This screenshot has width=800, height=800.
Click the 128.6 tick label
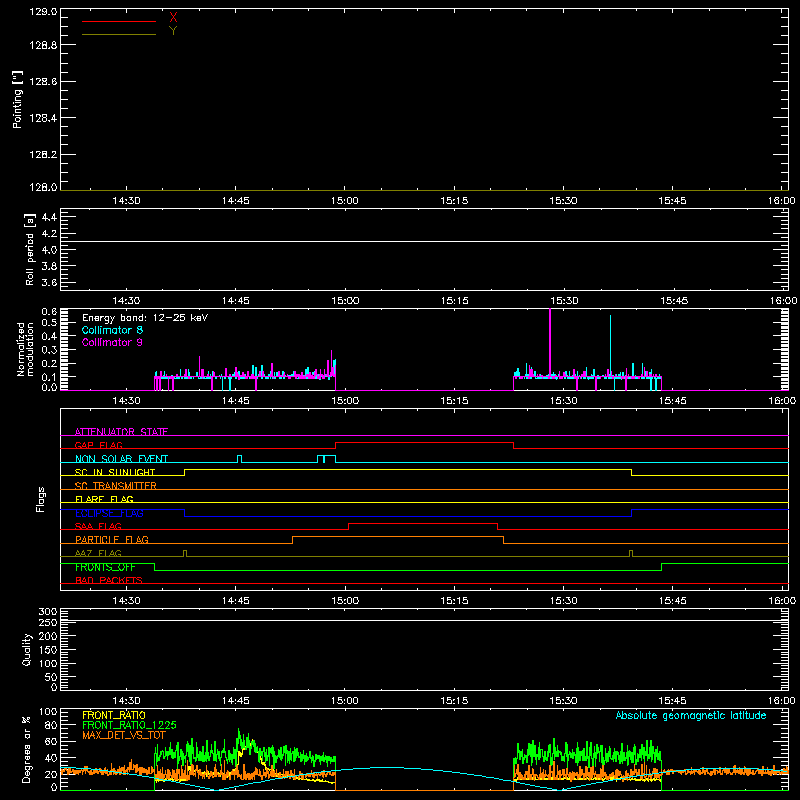click(43, 82)
